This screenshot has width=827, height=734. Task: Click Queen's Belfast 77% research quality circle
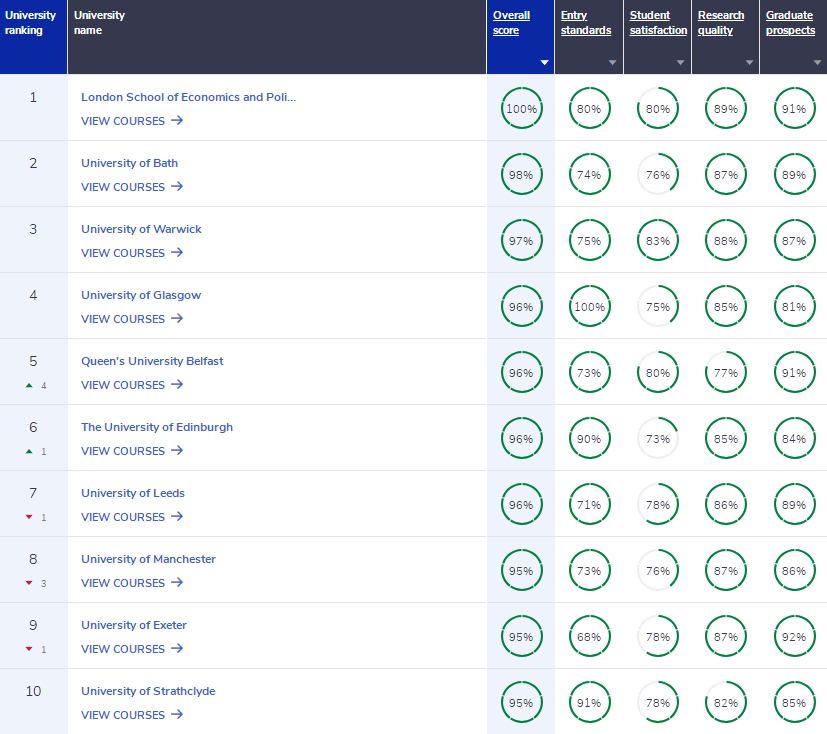coord(726,372)
